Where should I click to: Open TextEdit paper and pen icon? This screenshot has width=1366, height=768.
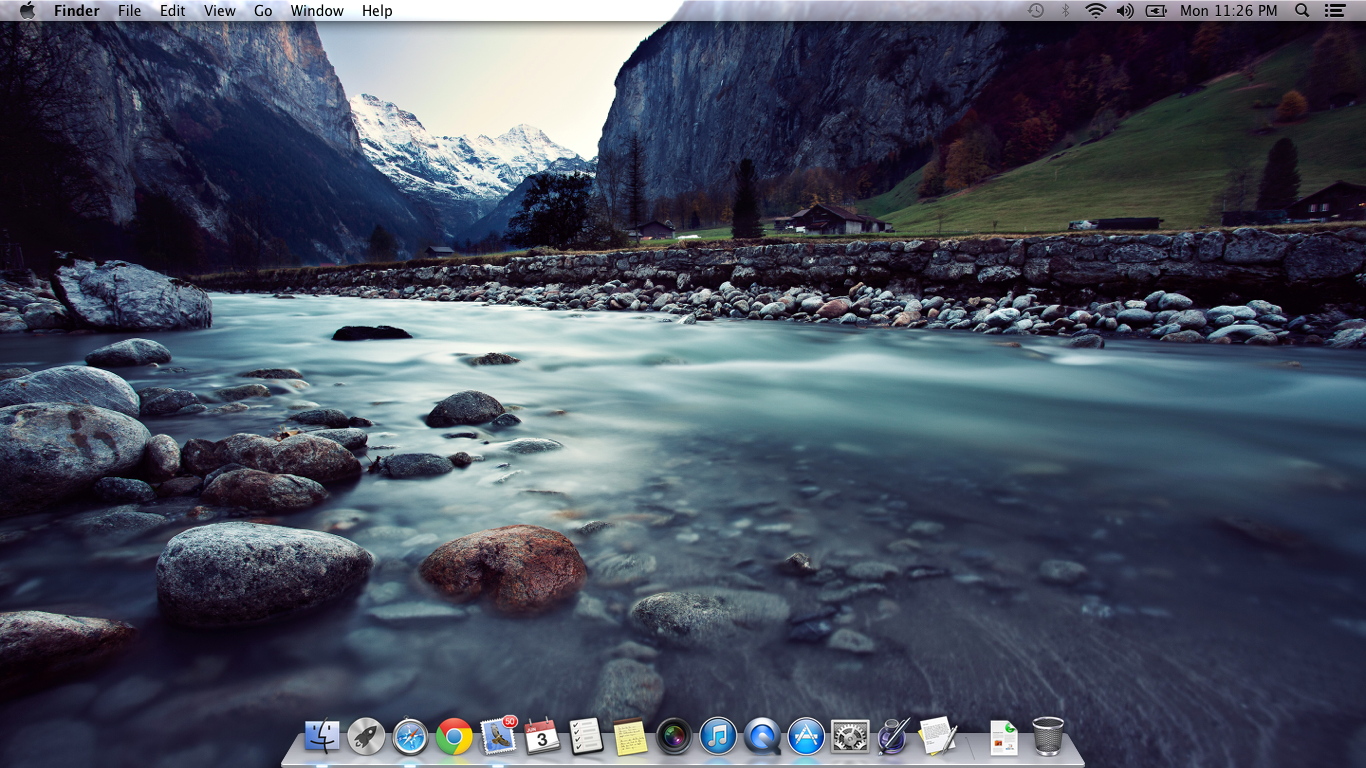pyautogui.click(x=938, y=737)
